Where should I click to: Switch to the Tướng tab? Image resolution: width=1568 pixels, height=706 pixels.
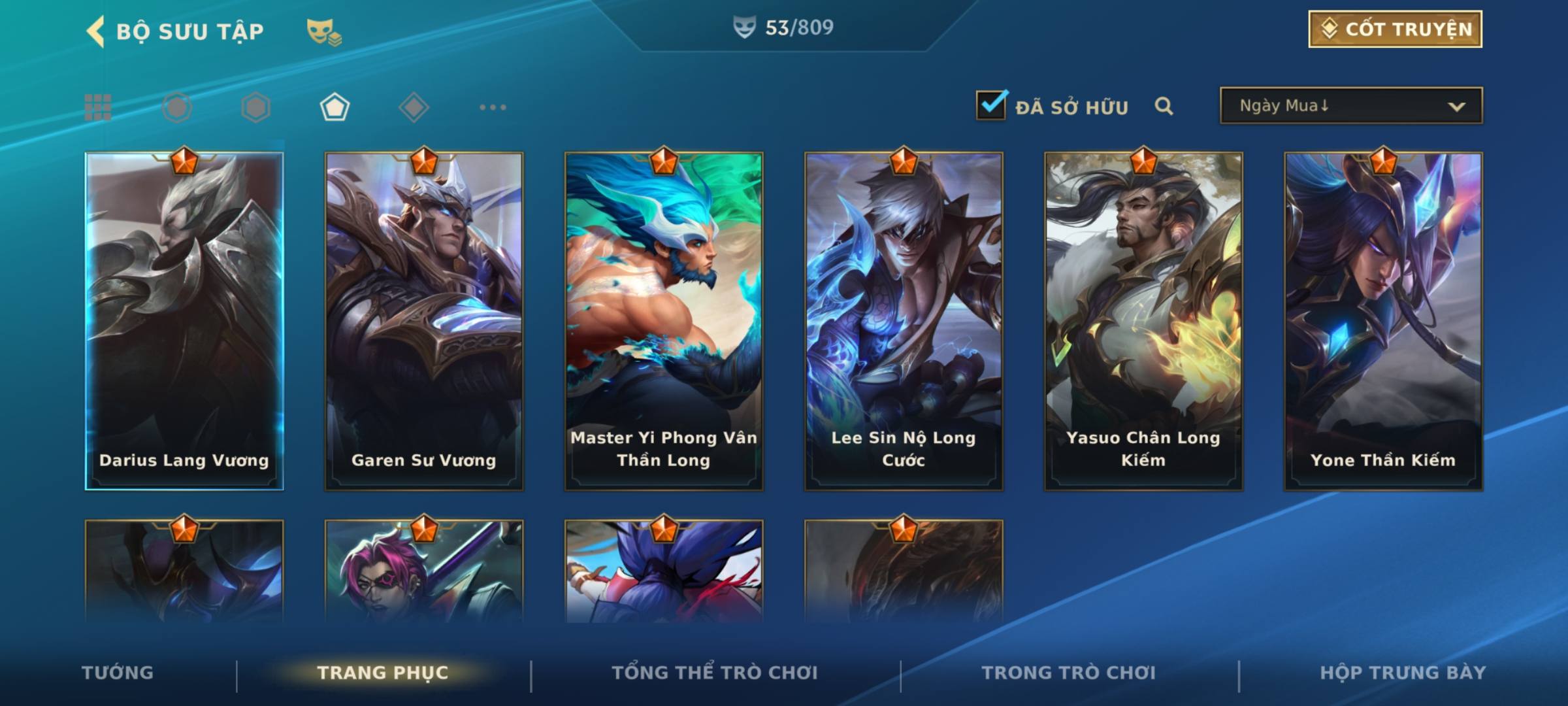click(x=118, y=672)
